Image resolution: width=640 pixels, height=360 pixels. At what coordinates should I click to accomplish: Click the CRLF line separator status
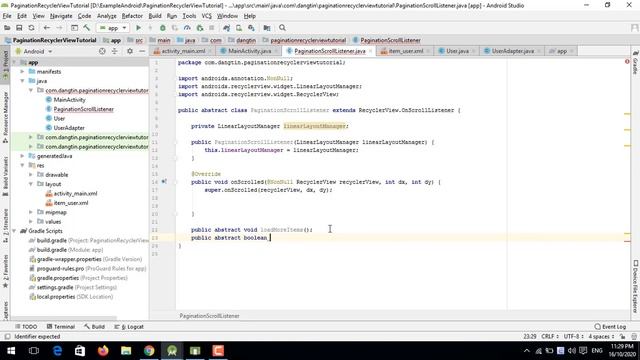tap(549, 336)
